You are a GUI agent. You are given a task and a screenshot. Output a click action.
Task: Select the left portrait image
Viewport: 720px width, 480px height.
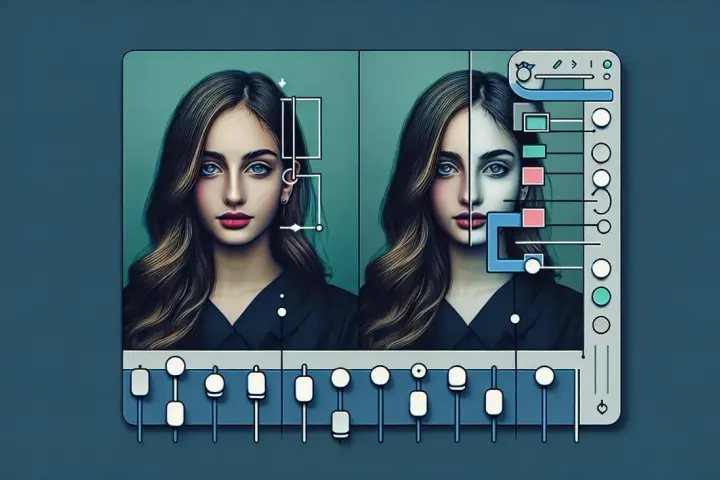pos(241,200)
